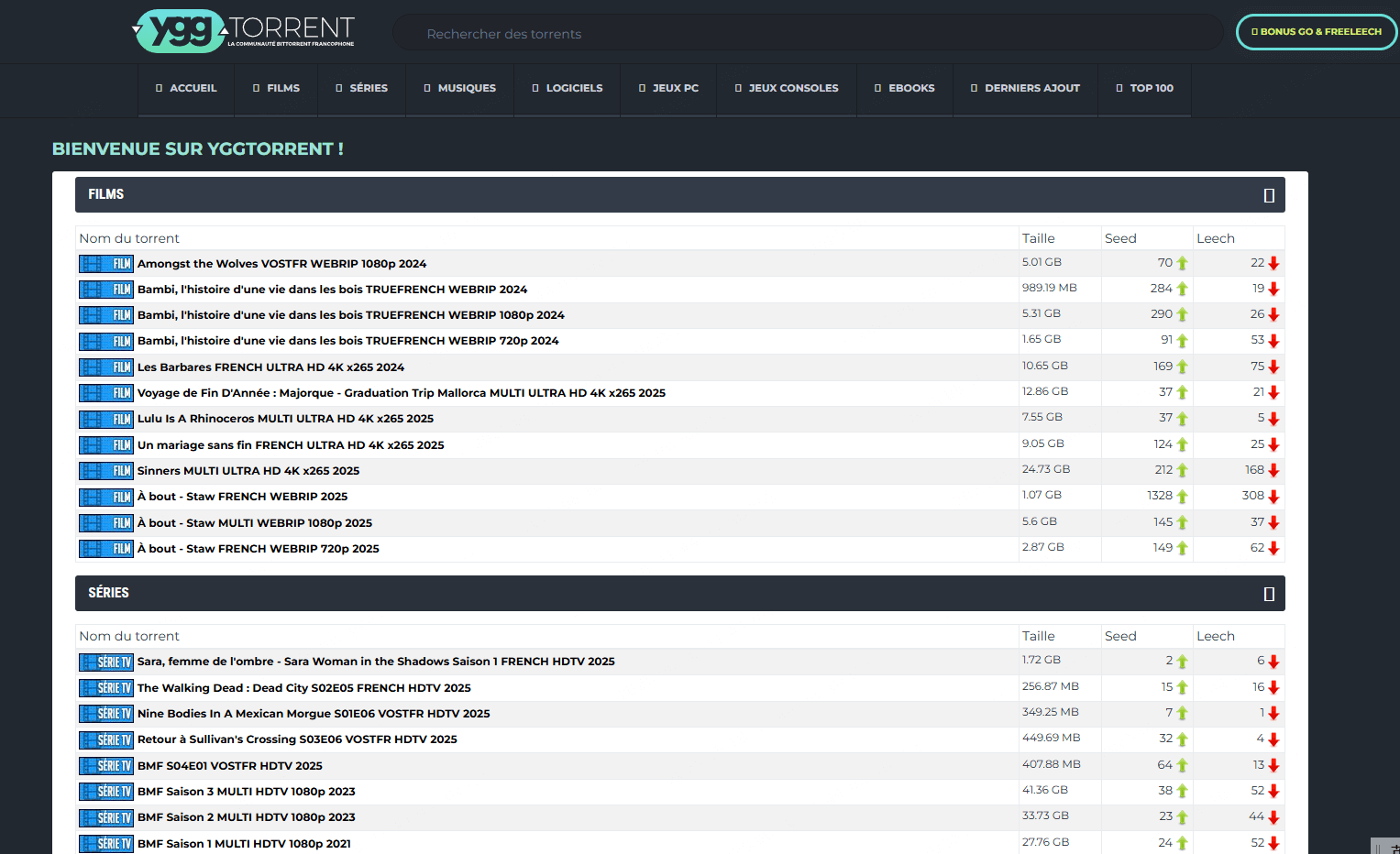The width and height of the screenshot is (1400, 854).
Task: Open the Bambi TRUEFRENCH WEBRIP 1080p 2024 torrent
Action: tap(351, 314)
